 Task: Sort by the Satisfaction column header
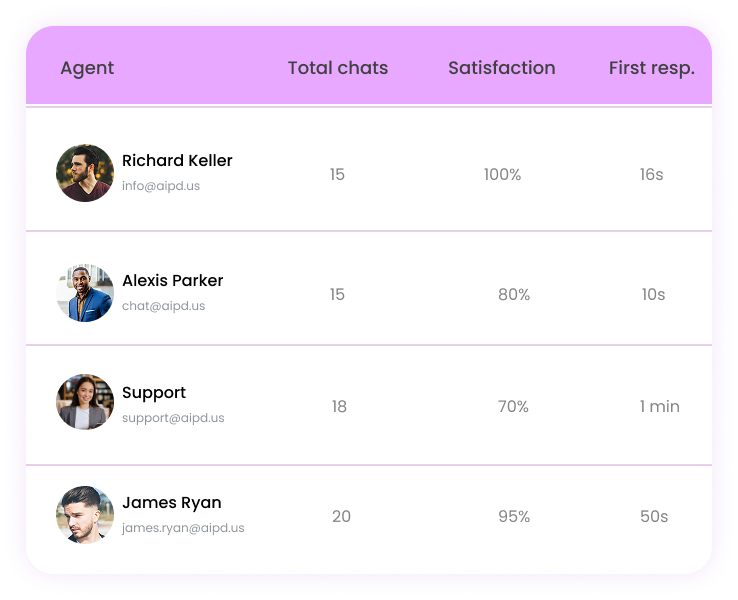tap(501, 68)
